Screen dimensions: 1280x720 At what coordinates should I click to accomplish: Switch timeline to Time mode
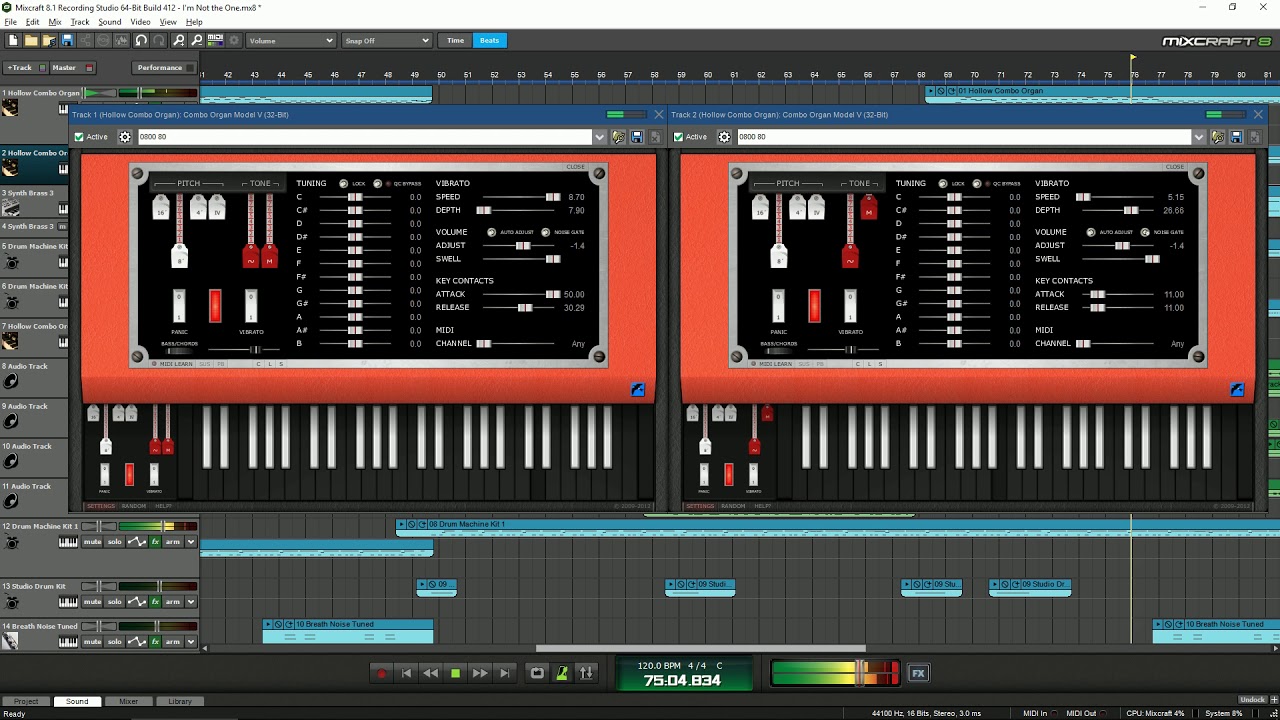pyautogui.click(x=456, y=41)
